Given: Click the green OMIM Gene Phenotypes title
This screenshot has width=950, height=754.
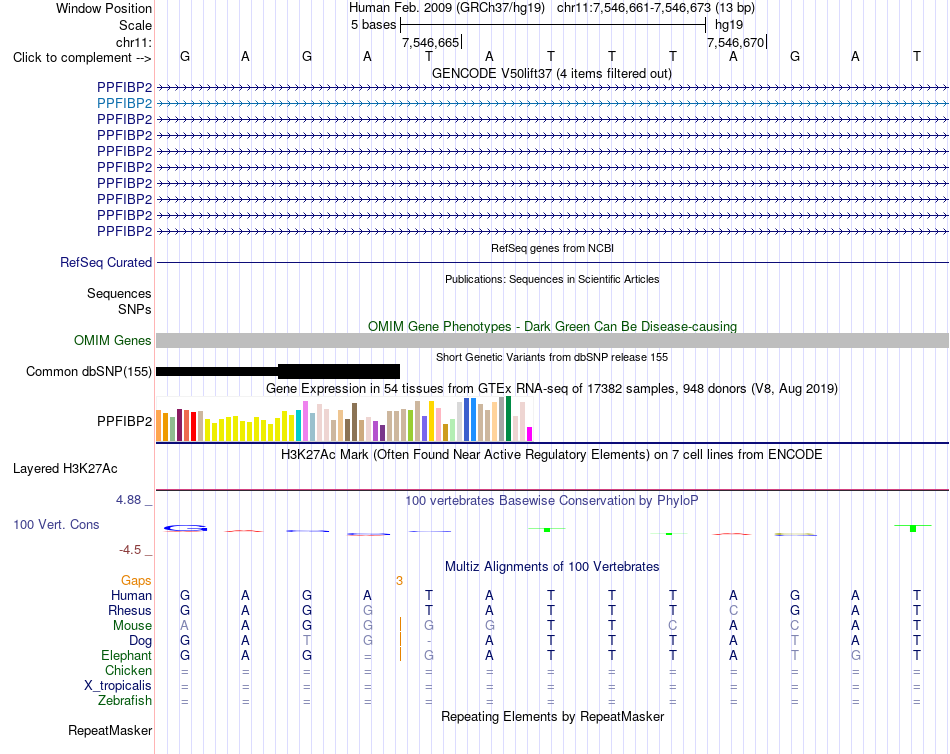Looking at the screenshot, I should click(x=552, y=326).
